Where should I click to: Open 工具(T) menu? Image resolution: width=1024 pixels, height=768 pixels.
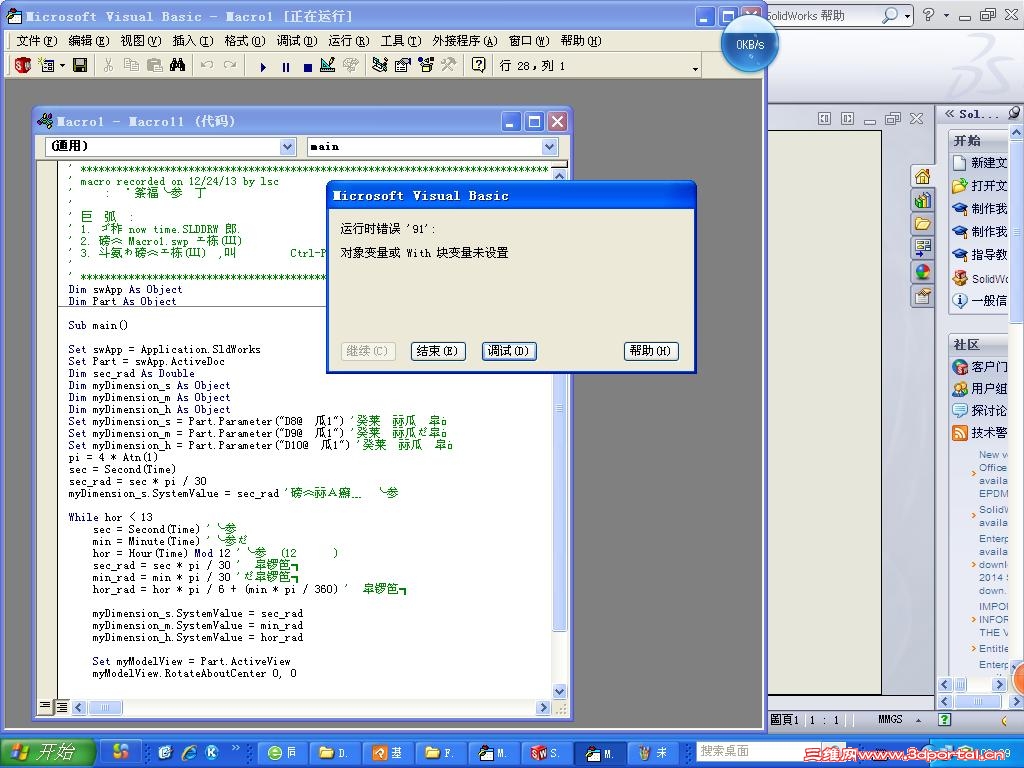(x=401, y=40)
